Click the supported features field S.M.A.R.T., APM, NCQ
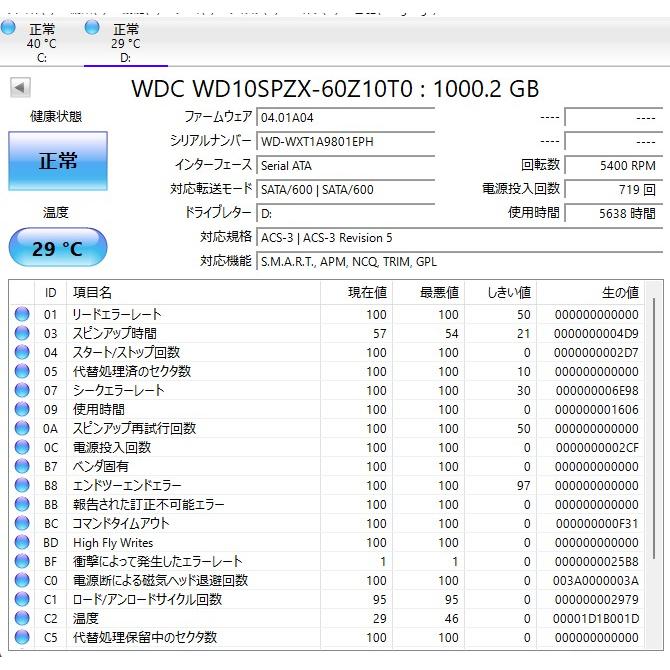The height and width of the screenshot is (670, 670). [459, 262]
